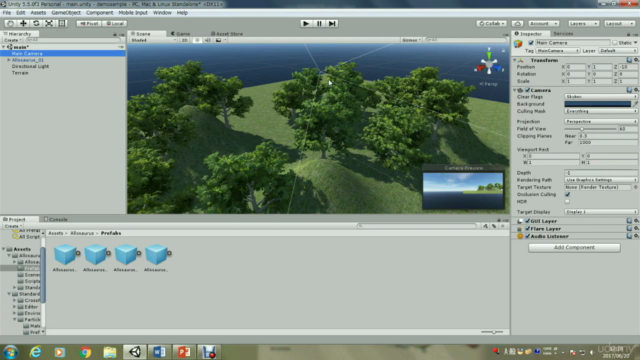Switch to the Game tab

(x=180, y=34)
